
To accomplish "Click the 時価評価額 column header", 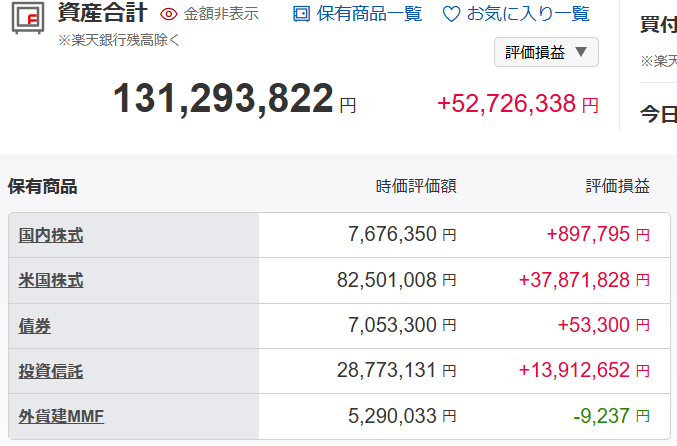I will coord(416,186).
